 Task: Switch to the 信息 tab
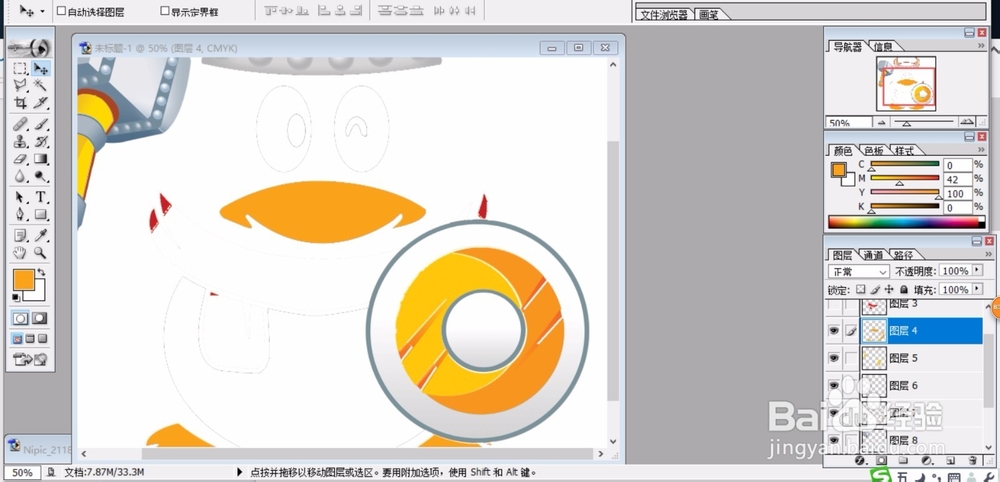(883, 46)
